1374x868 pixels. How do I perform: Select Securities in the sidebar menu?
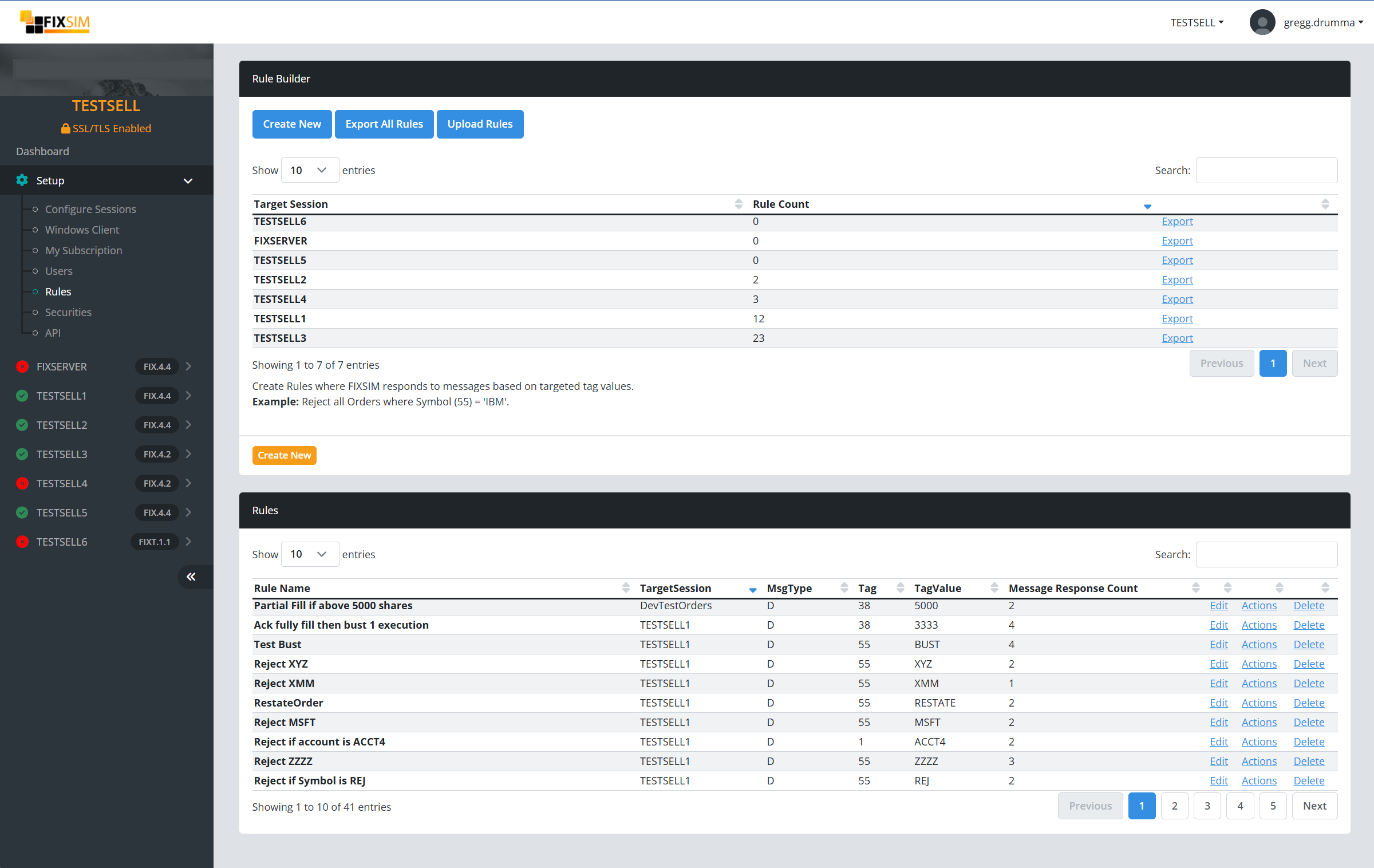[68, 312]
